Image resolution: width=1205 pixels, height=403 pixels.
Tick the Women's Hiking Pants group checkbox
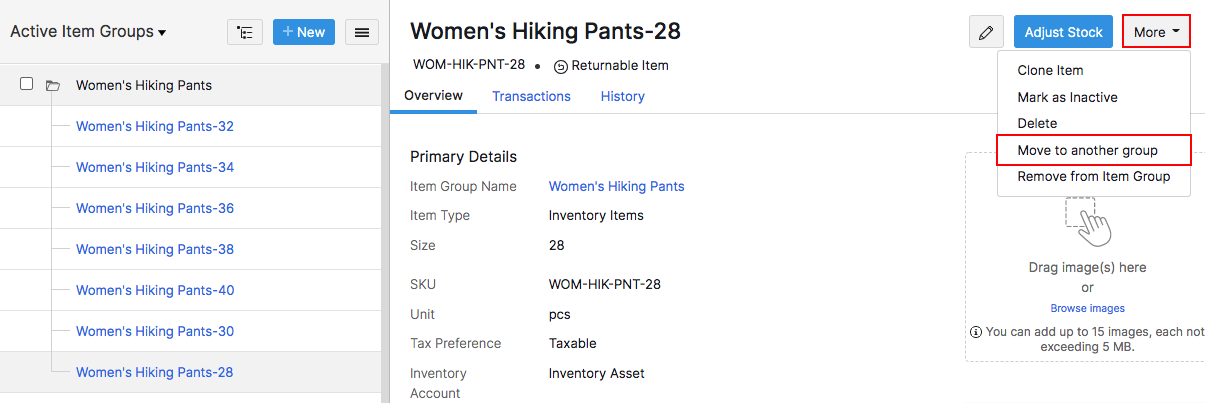tap(27, 84)
